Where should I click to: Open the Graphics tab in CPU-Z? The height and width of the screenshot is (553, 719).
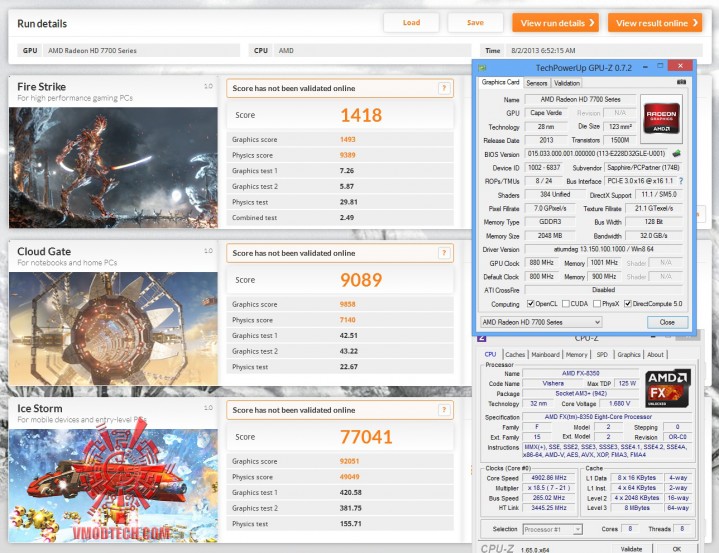click(629, 354)
